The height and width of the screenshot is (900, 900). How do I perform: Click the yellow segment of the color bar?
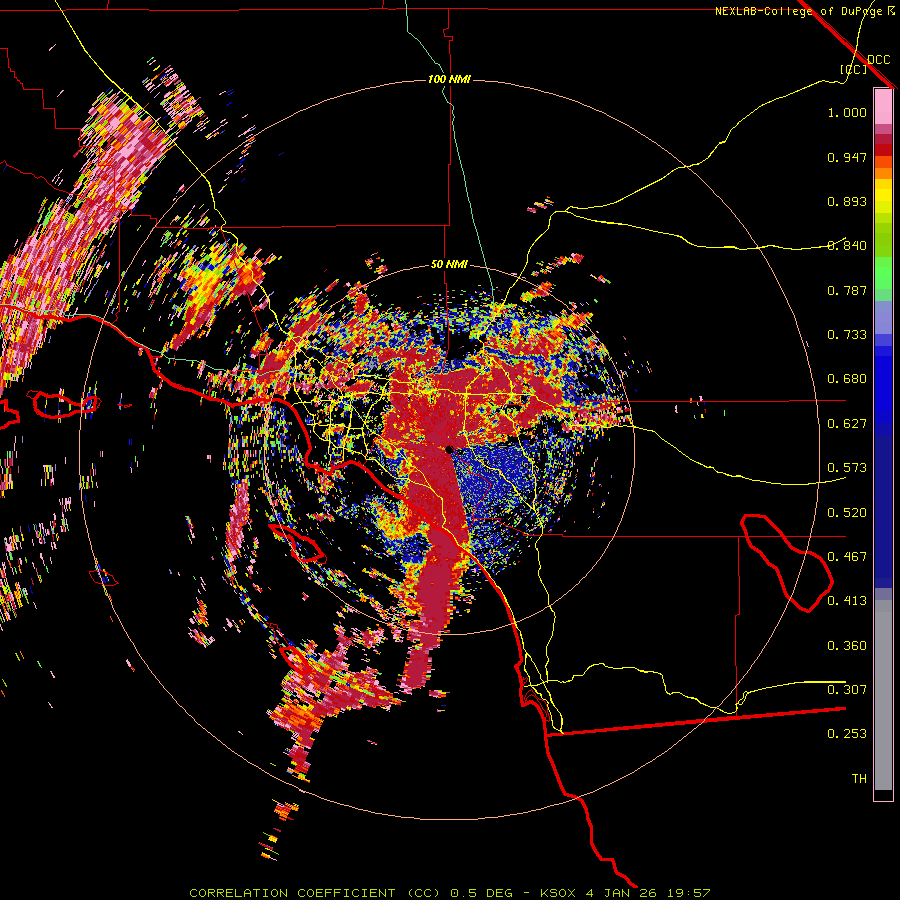pos(883,197)
